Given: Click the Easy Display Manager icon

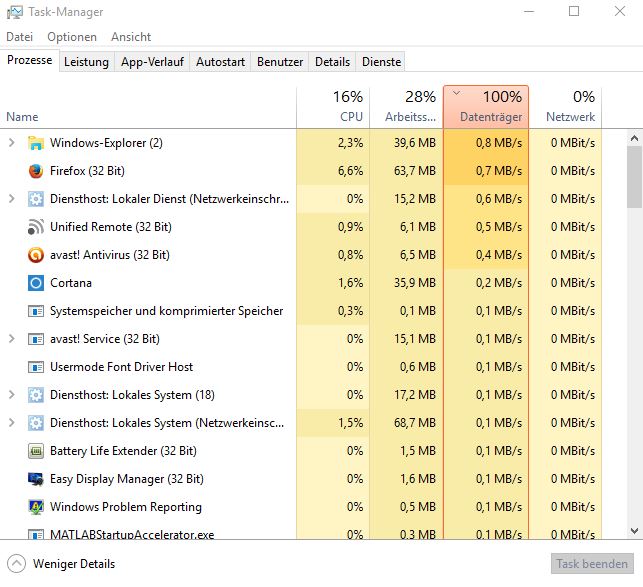Looking at the screenshot, I should tap(36, 479).
